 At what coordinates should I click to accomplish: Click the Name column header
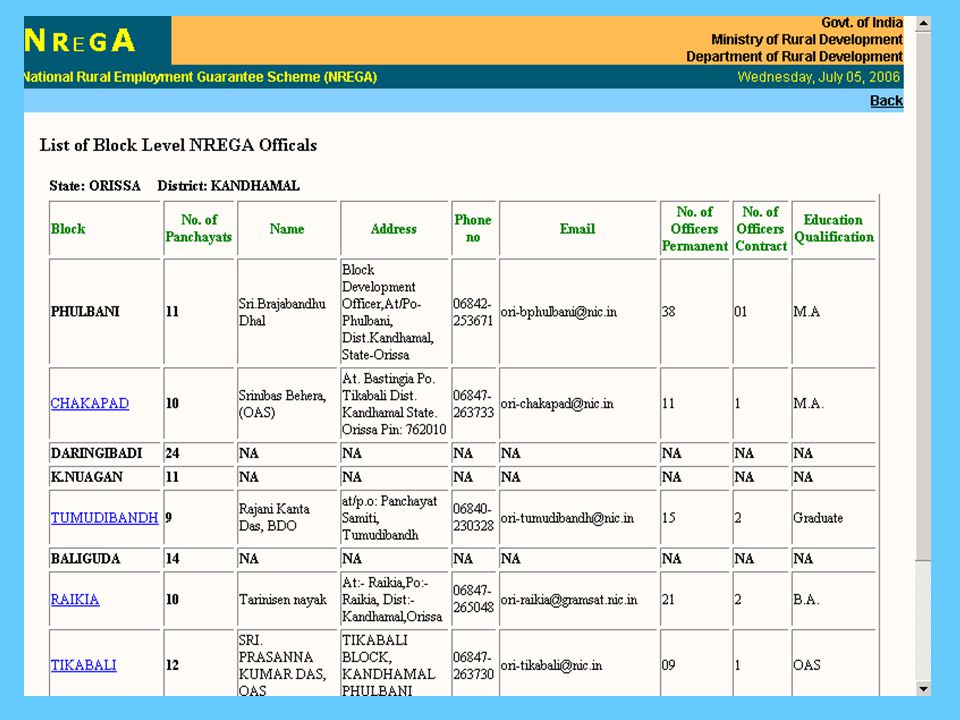pos(287,229)
